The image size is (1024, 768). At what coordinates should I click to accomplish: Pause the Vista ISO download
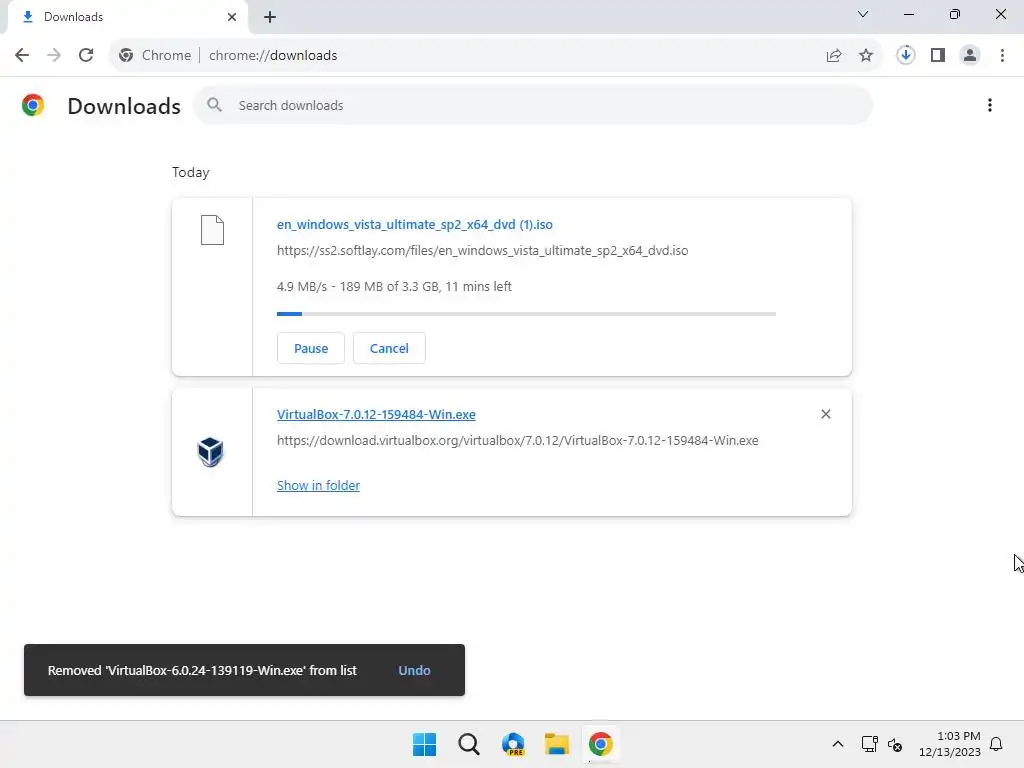pyautogui.click(x=311, y=348)
